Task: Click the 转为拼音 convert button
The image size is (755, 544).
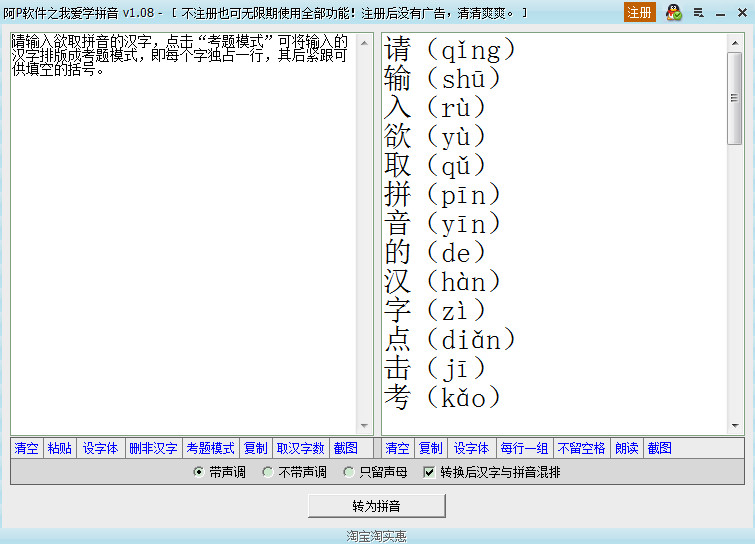Action: 377,506
